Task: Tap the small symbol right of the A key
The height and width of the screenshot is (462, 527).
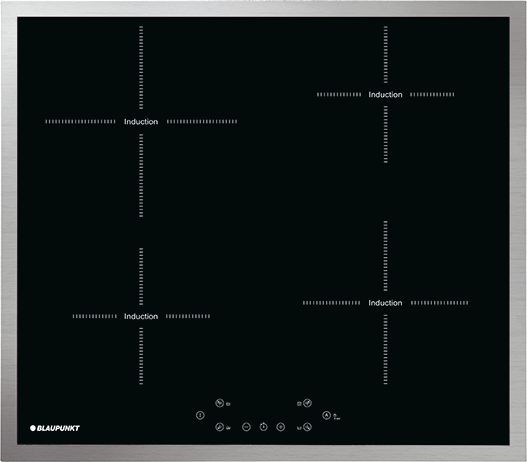Action: [x=336, y=417]
